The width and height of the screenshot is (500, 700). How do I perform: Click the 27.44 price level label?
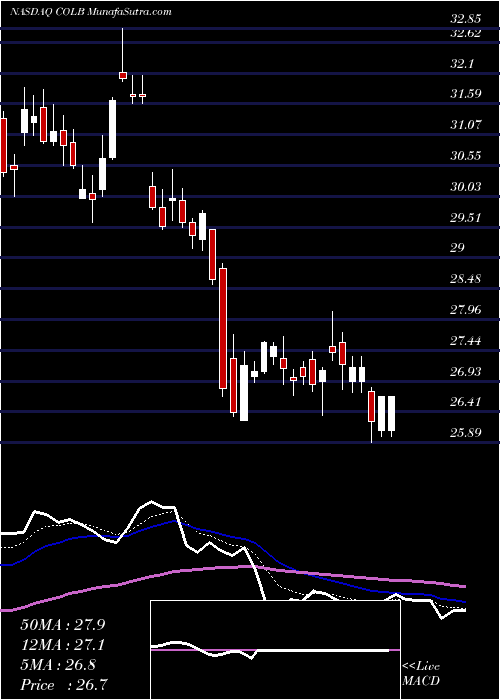tap(466, 341)
